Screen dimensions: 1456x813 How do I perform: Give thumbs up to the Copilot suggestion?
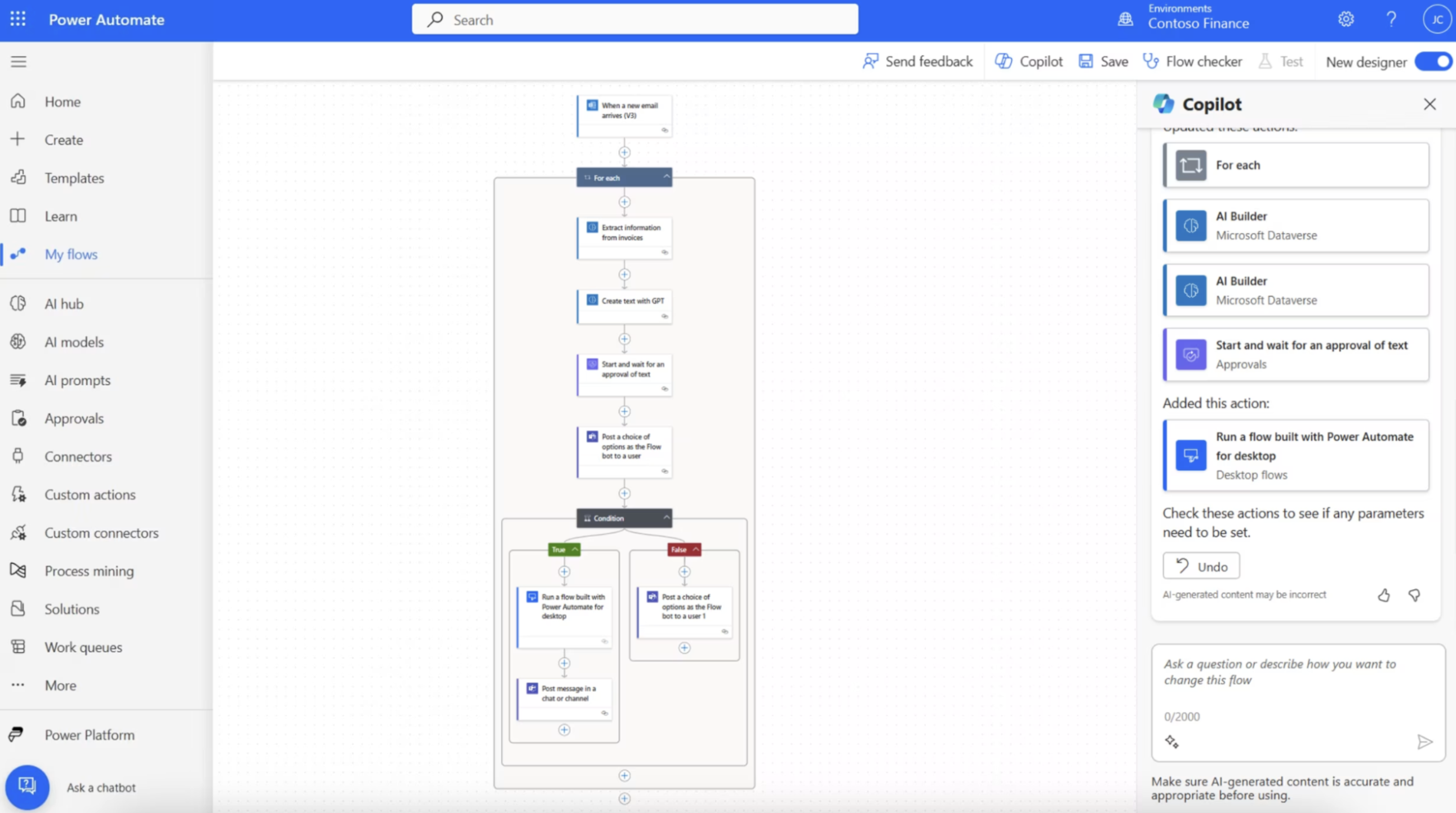tap(1383, 595)
